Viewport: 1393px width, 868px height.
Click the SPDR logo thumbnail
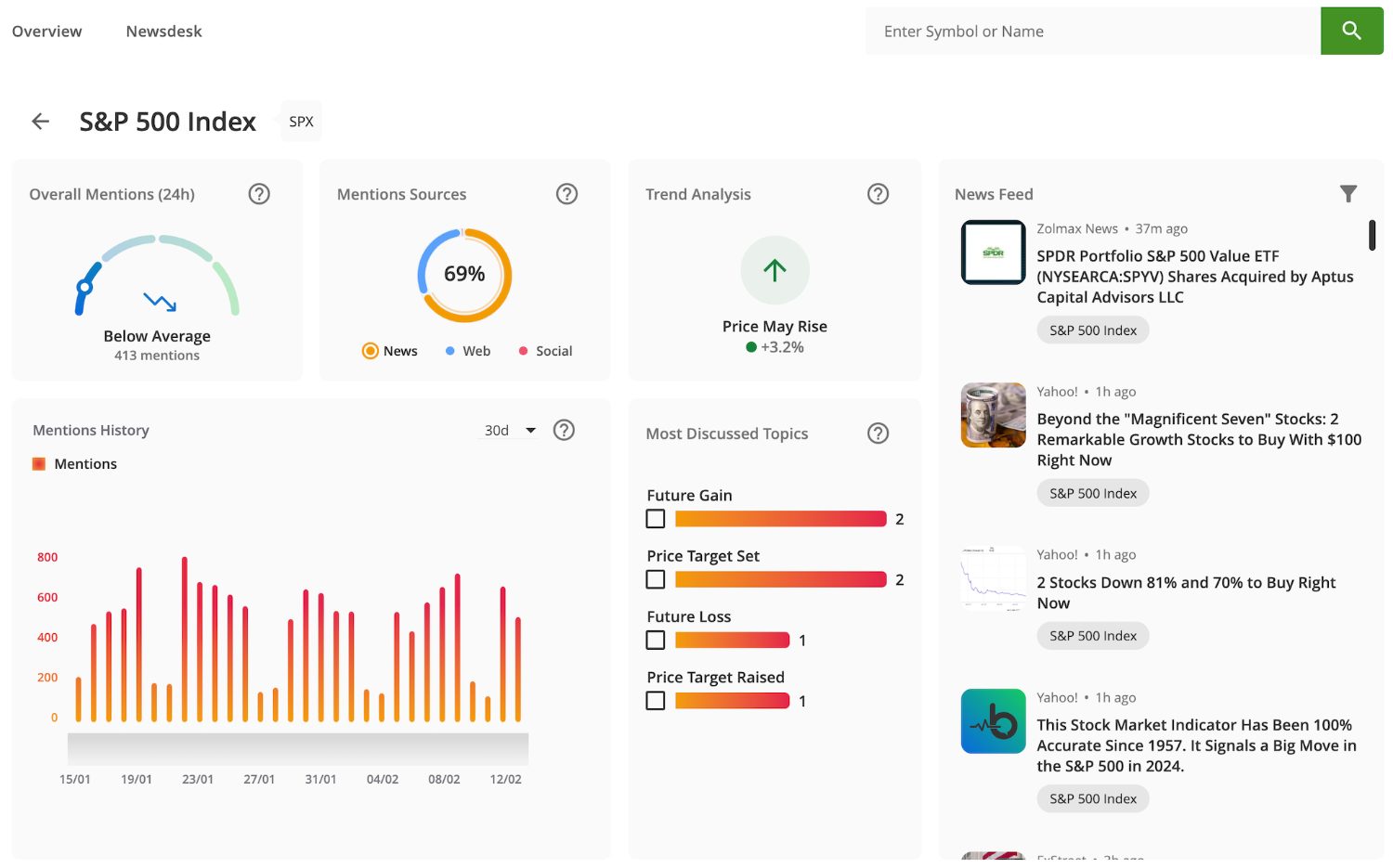pos(993,253)
